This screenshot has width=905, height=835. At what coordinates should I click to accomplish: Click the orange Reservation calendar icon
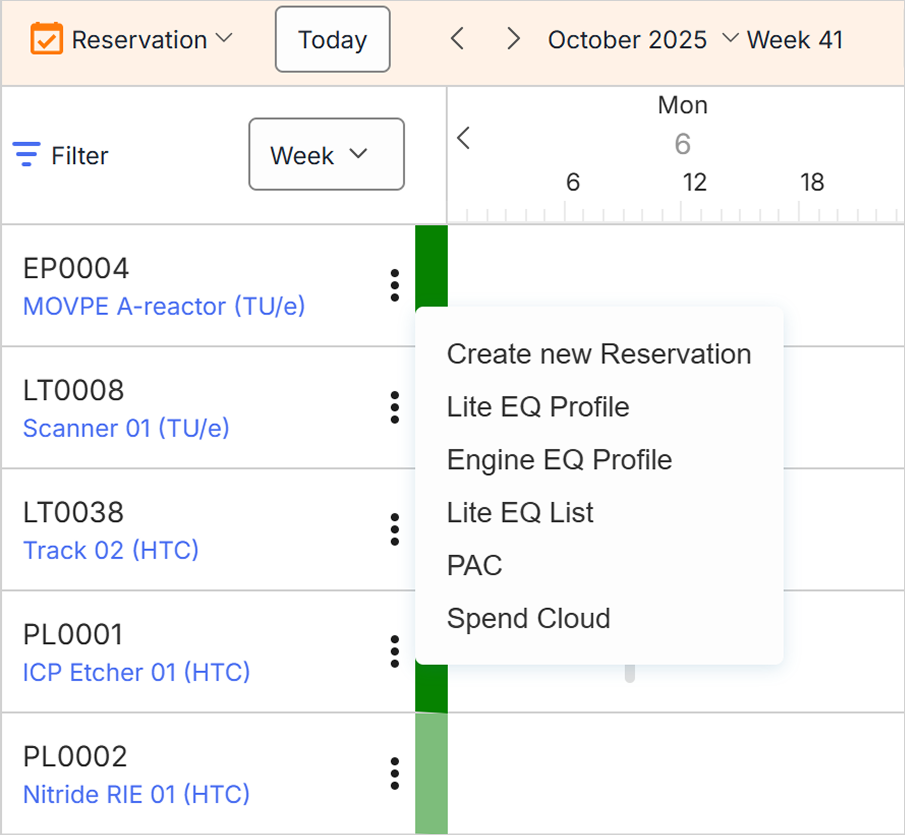pos(47,39)
